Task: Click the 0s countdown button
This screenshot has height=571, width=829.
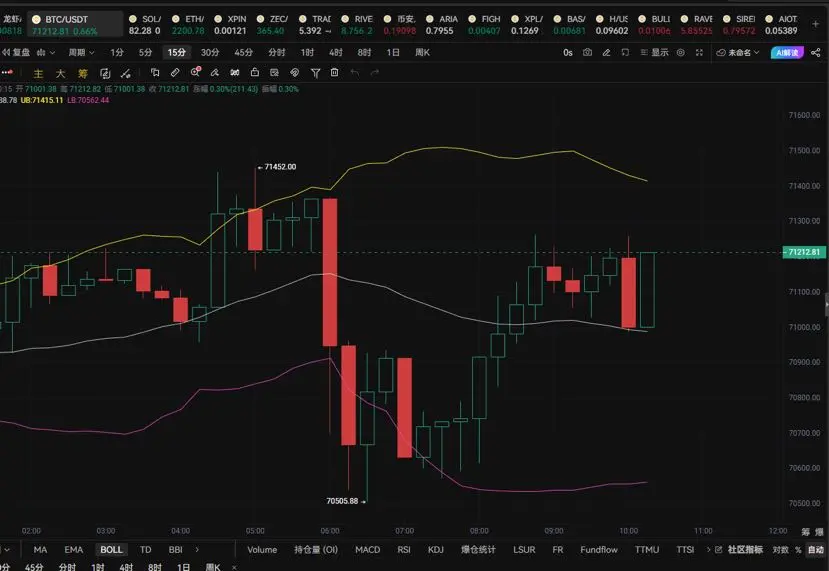Action: click(x=568, y=52)
